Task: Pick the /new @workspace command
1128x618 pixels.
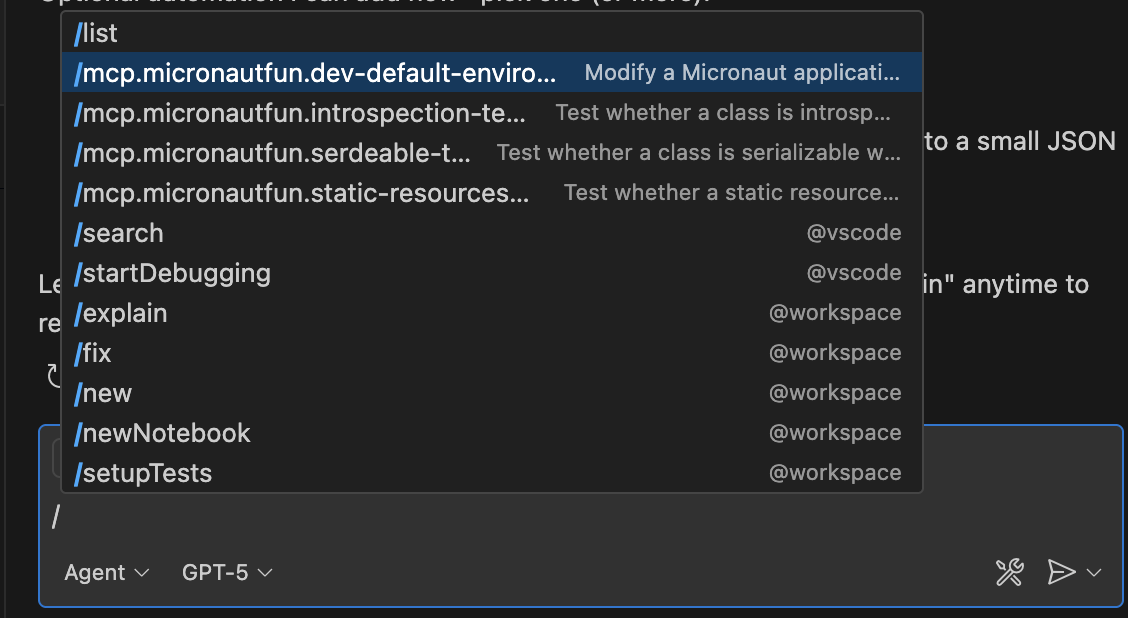Action: [x=492, y=393]
